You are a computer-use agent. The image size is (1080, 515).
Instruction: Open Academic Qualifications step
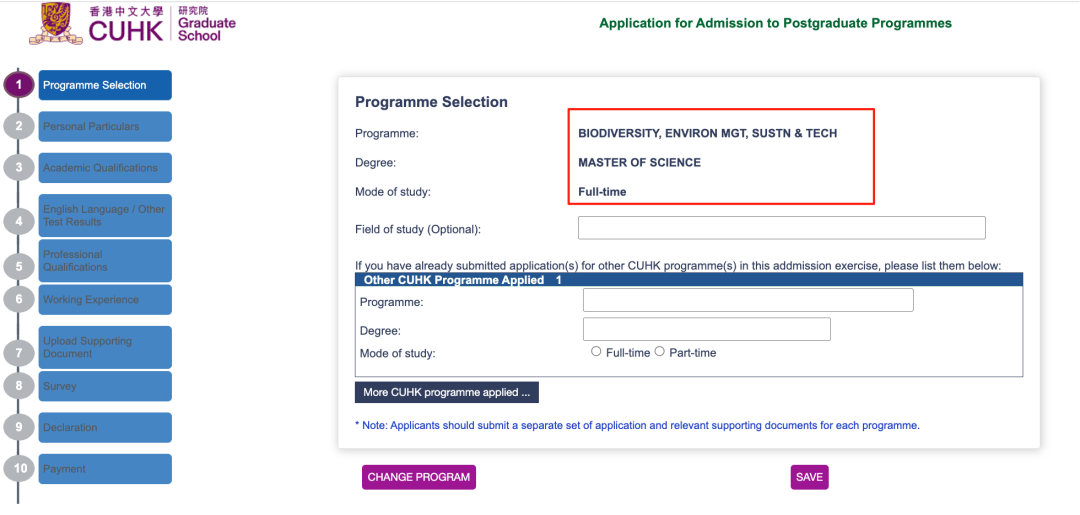(x=105, y=168)
